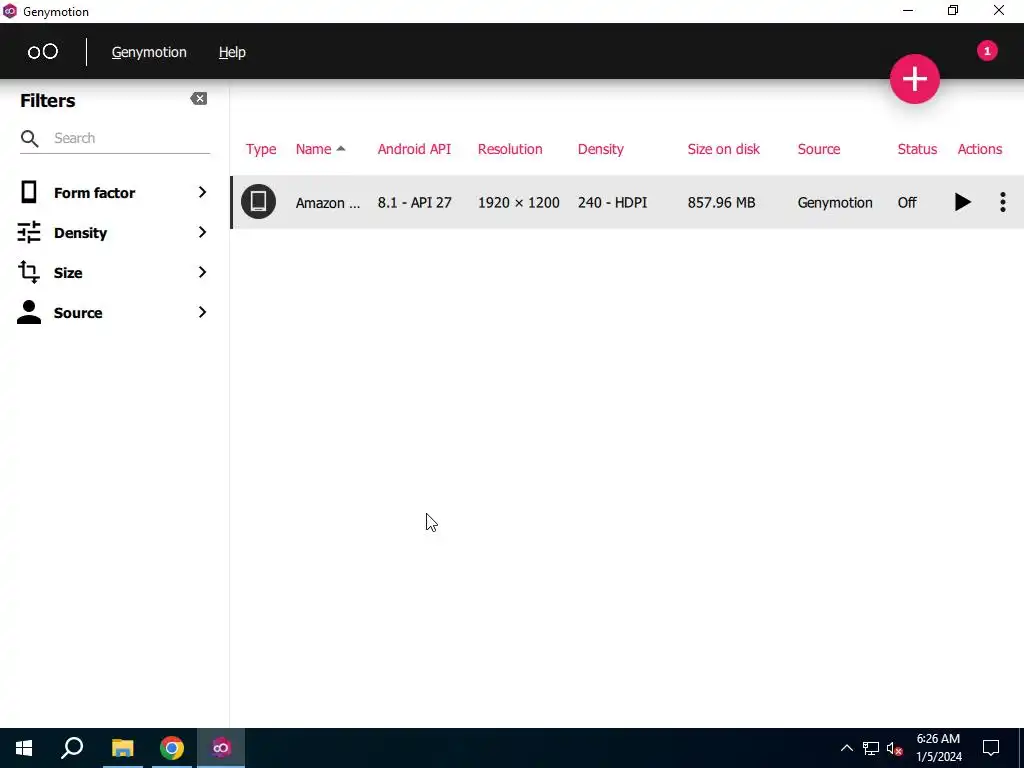
Task: Click the Size crop icon
Action: (29, 272)
